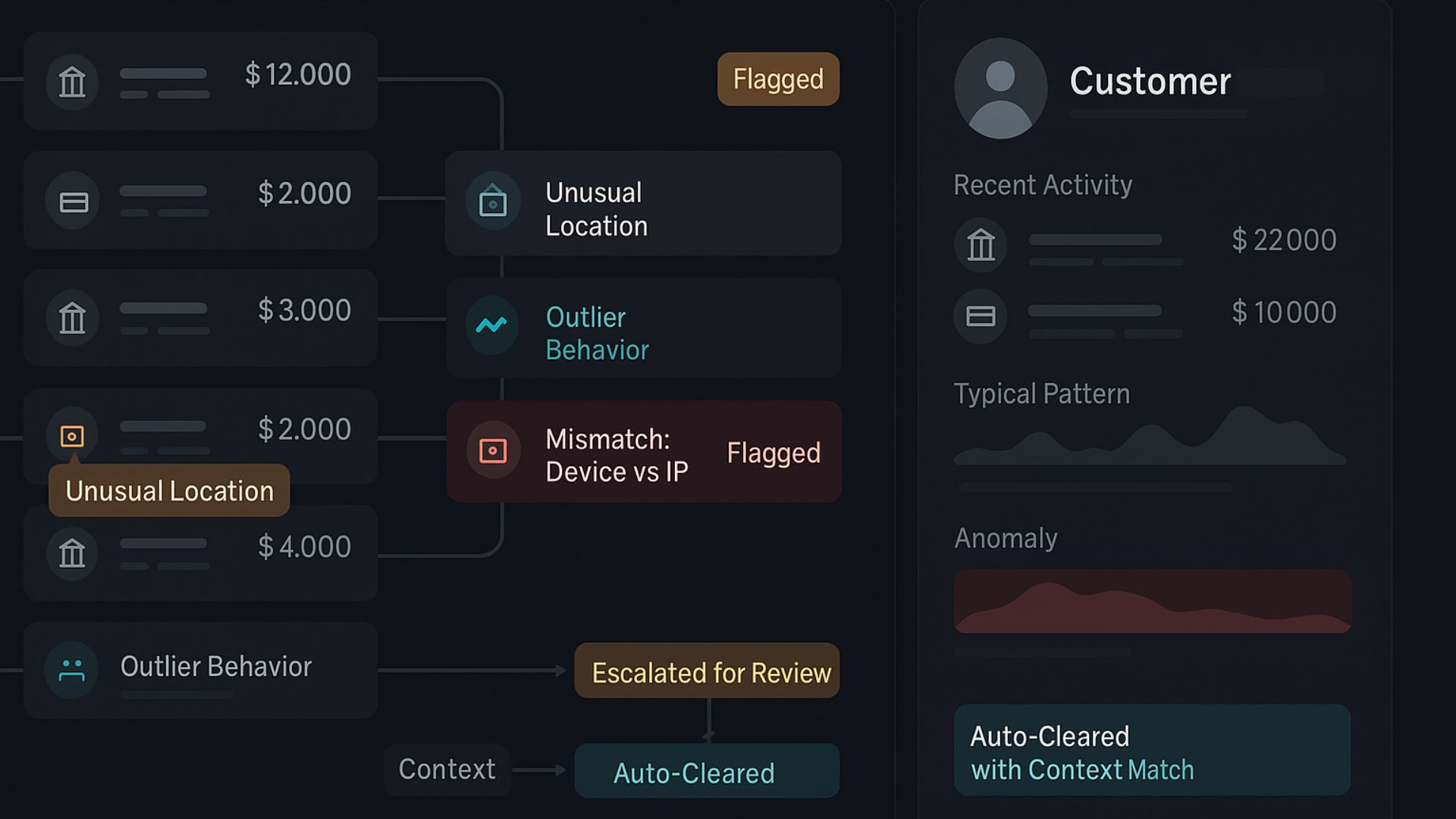Click the bank icon beside $3.000
1456x819 pixels.
[72, 318]
